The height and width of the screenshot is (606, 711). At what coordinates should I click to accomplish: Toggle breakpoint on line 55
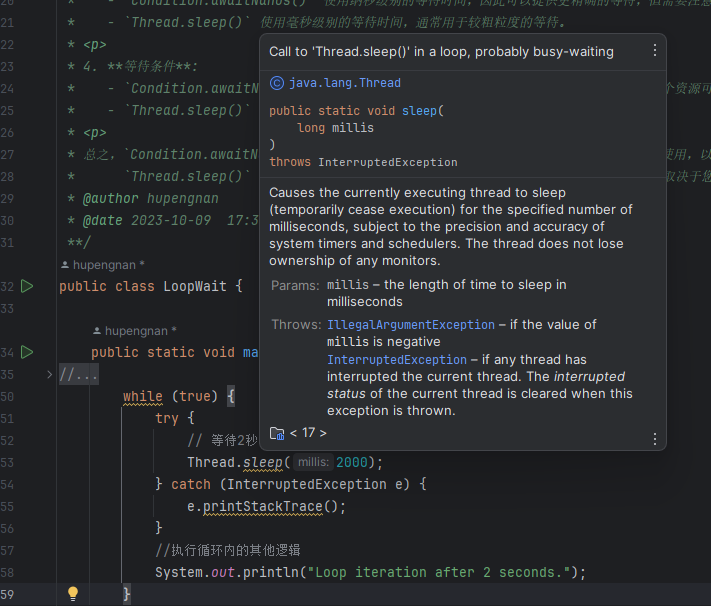pos(12,506)
